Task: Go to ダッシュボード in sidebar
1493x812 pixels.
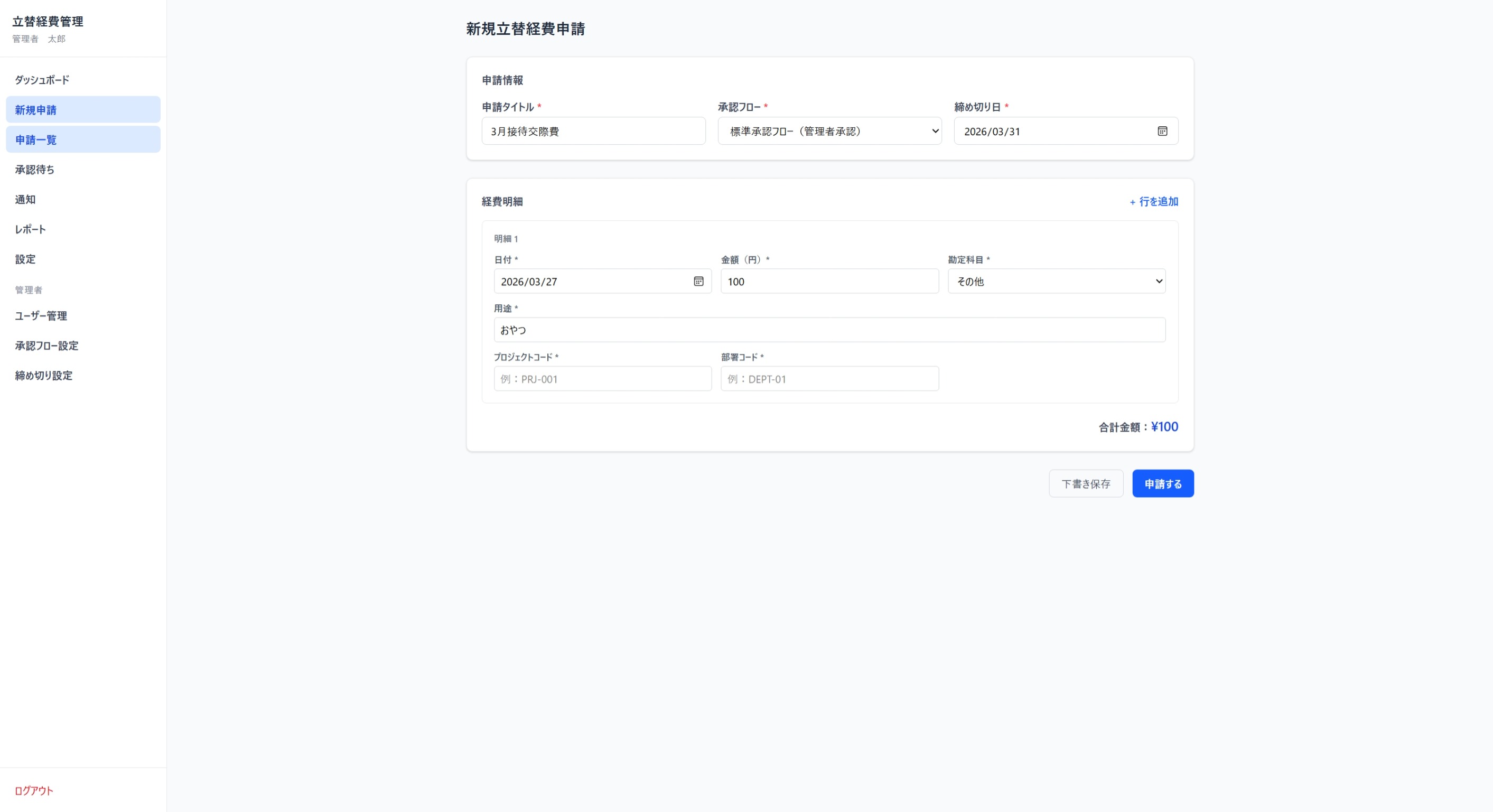Action: [42, 80]
